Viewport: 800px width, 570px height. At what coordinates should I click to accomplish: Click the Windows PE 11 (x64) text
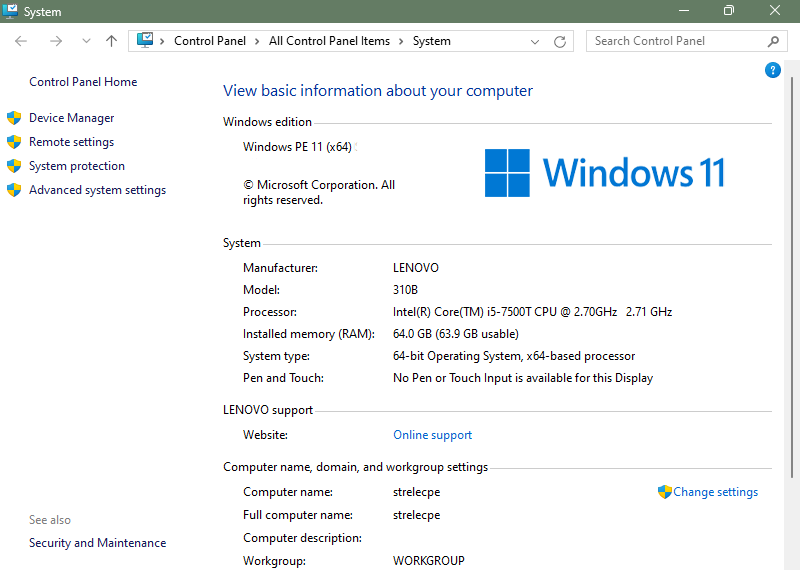point(297,147)
